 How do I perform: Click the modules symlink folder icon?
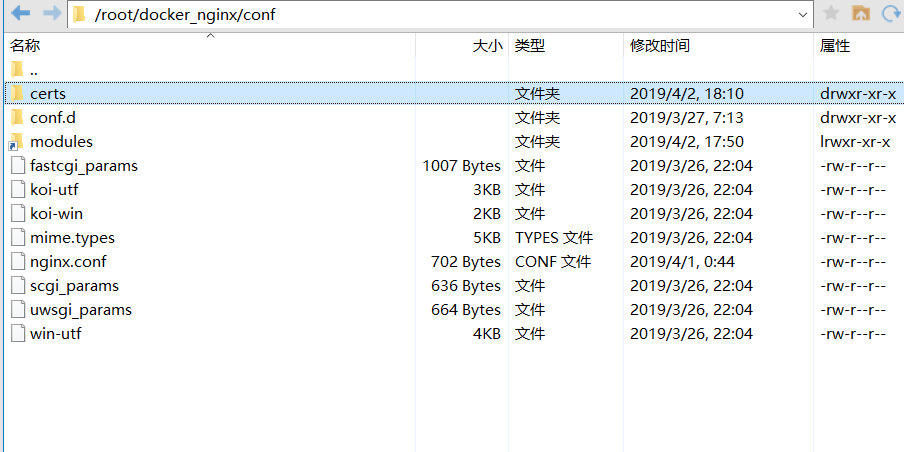[17, 142]
